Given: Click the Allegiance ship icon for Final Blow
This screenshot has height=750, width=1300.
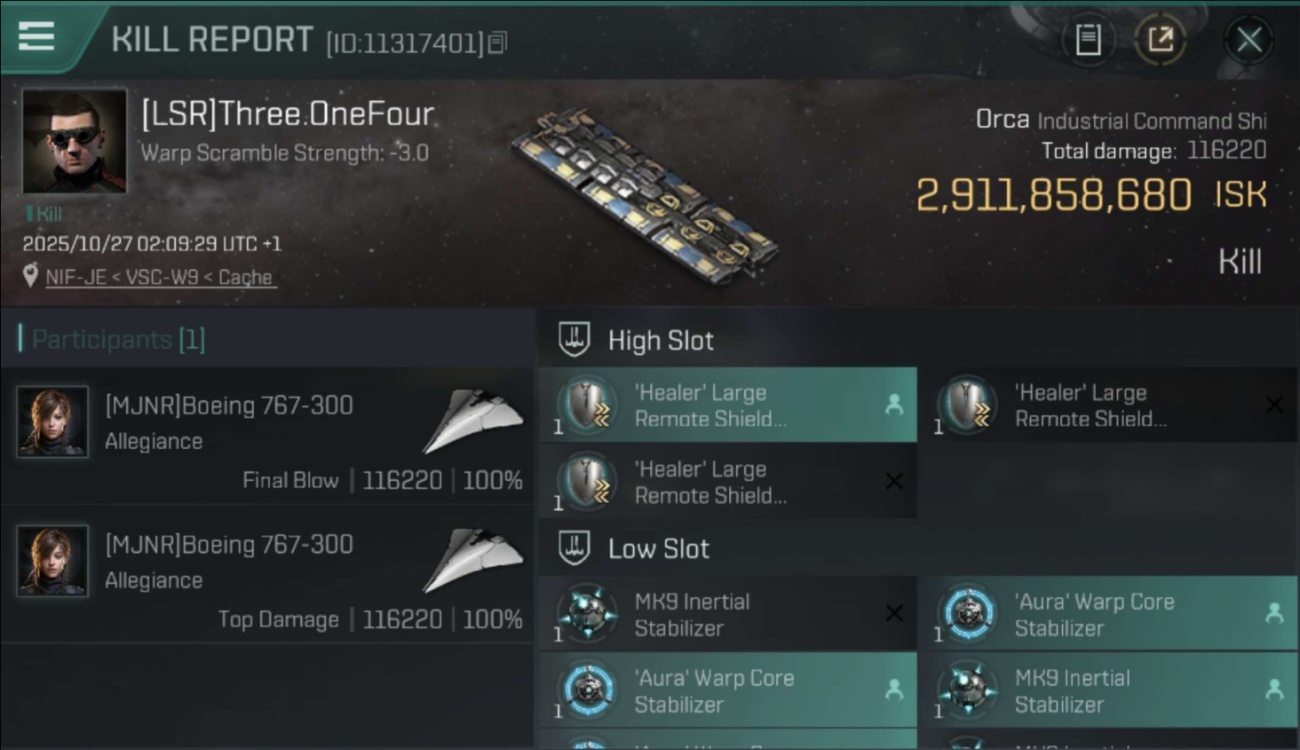Looking at the screenshot, I should 473,420.
